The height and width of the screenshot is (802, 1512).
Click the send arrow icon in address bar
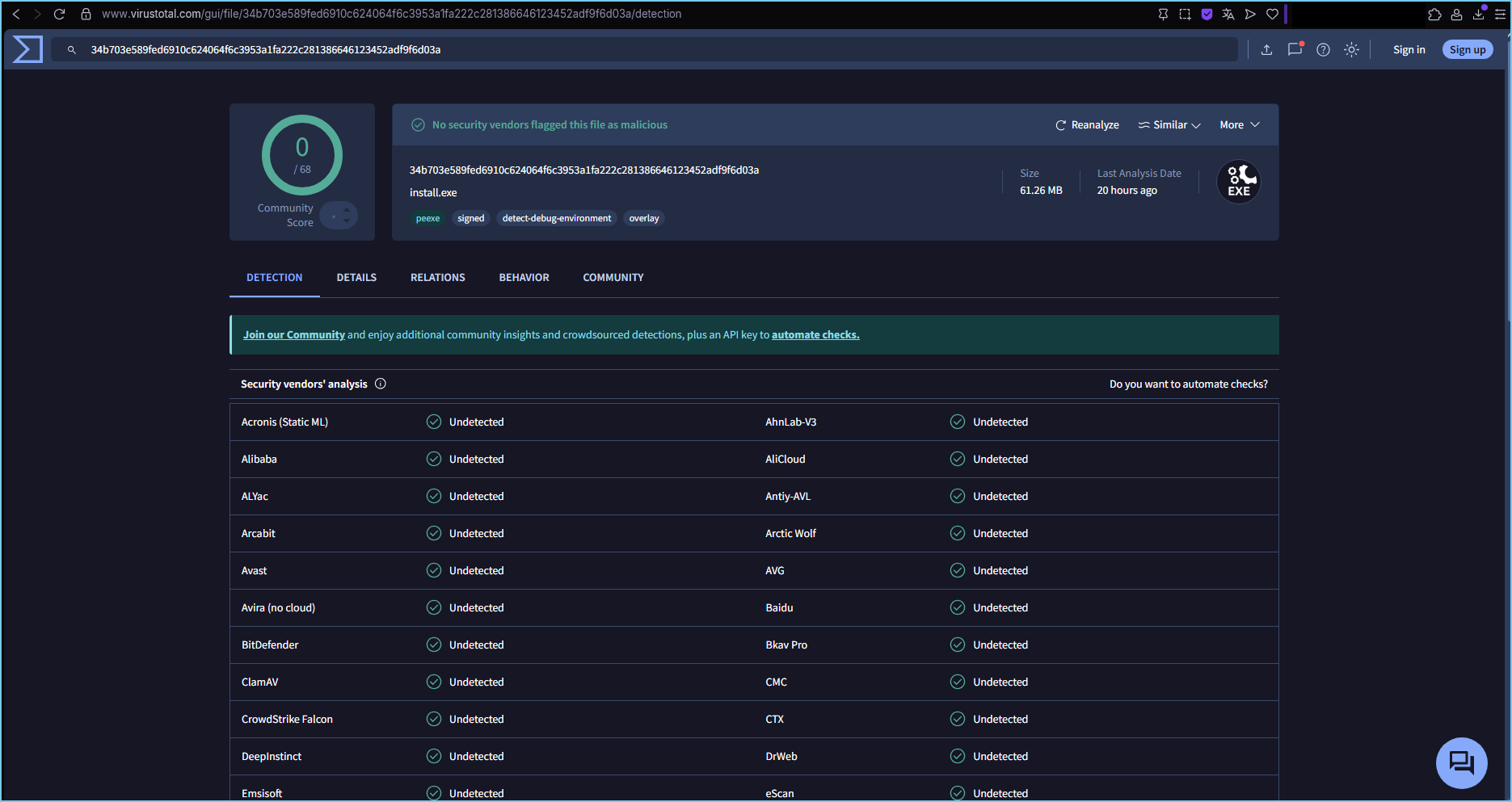pos(1250,14)
